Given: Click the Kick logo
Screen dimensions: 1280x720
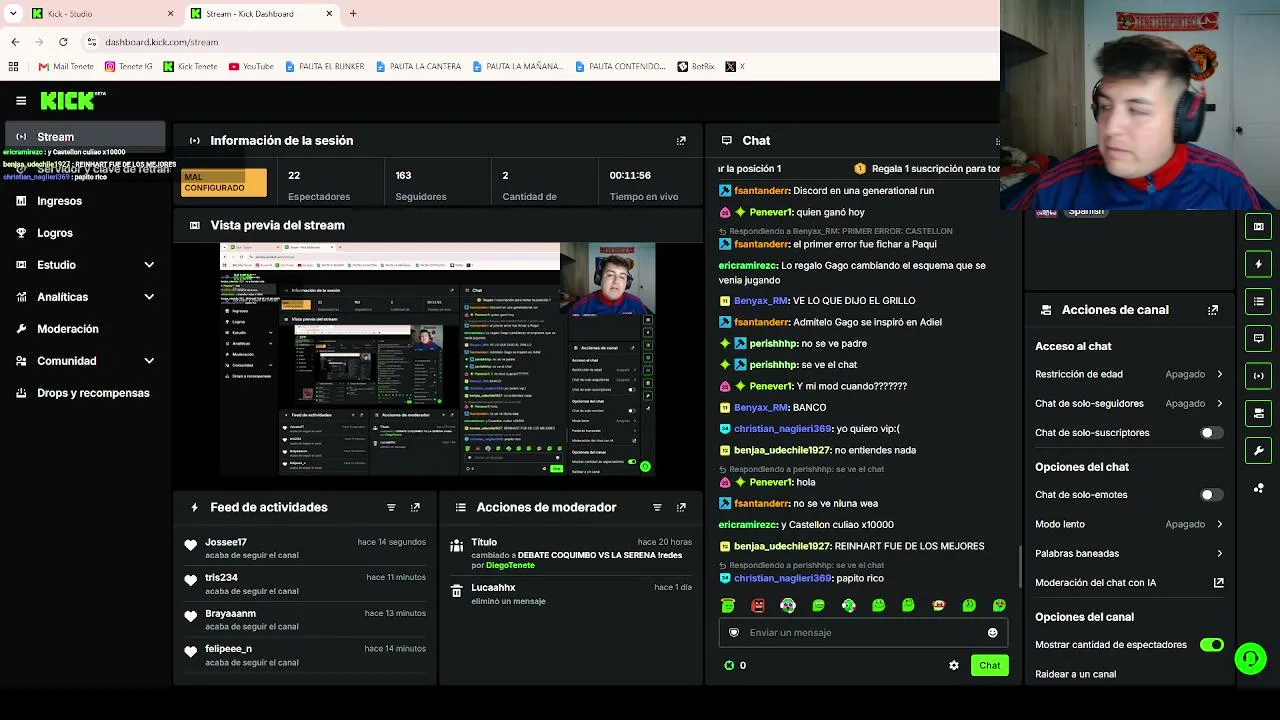Looking at the screenshot, I should click(70, 100).
